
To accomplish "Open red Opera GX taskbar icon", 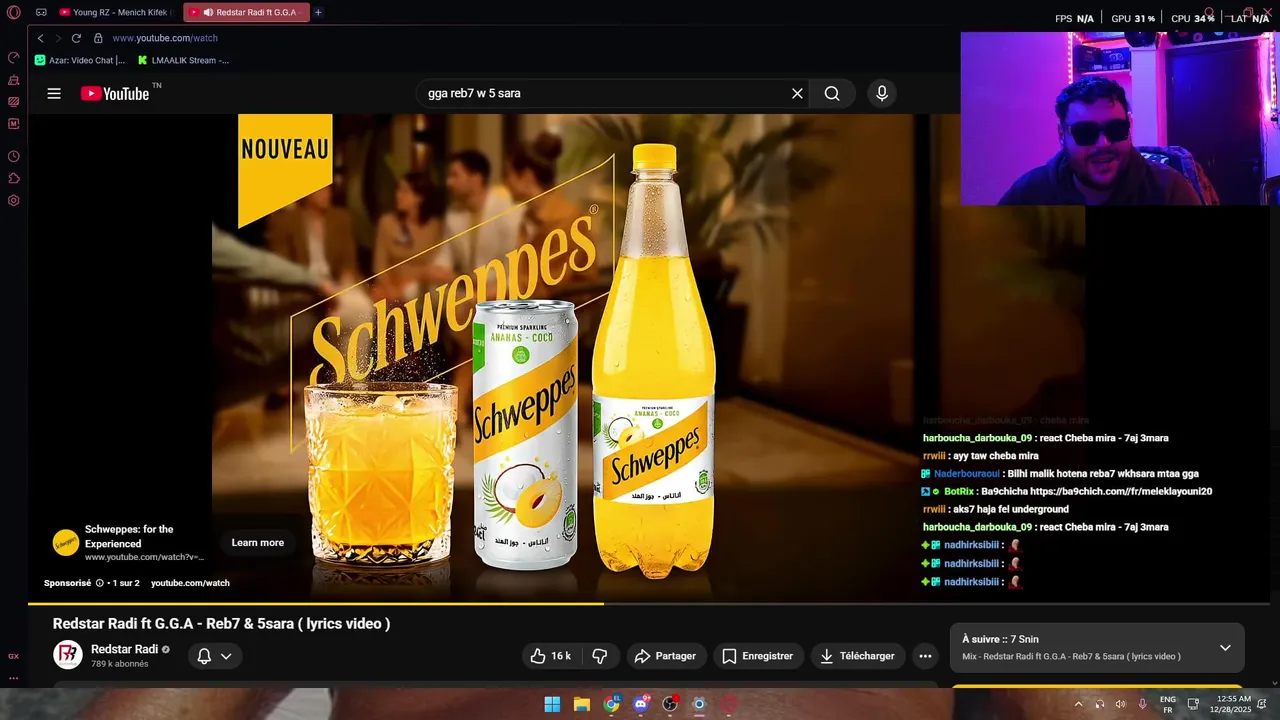I will (729, 704).
